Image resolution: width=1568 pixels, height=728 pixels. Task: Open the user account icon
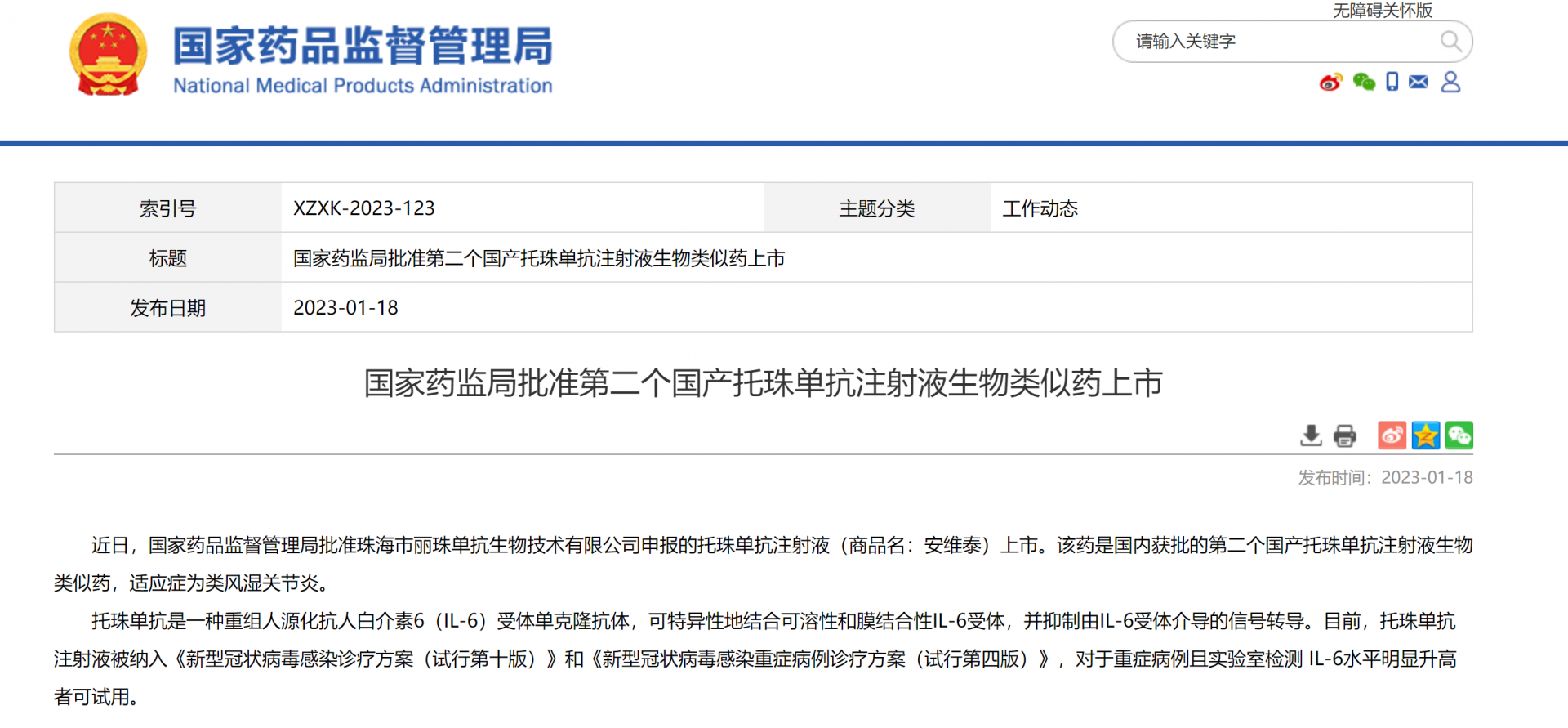[x=1450, y=81]
